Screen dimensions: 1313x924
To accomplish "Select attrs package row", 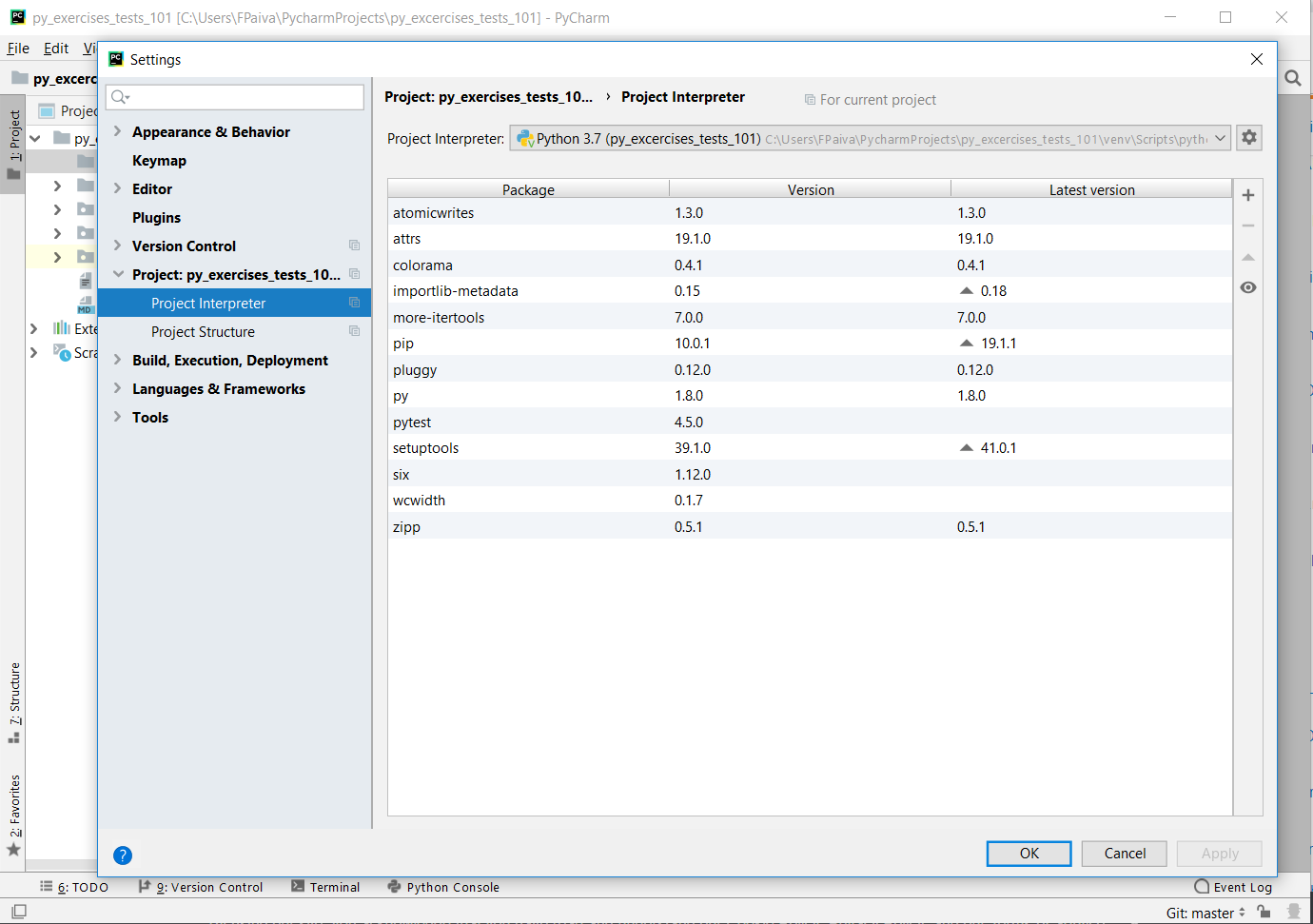I will [x=810, y=239].
